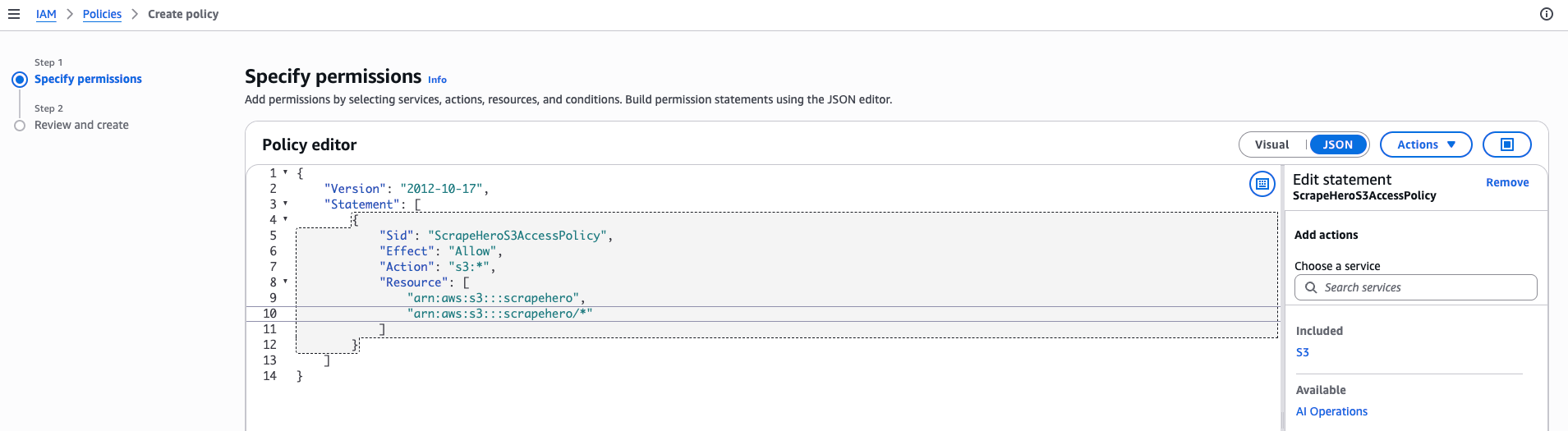Open the Actions dropdown menu
1568x431 pixels.
click(1426, 144)
